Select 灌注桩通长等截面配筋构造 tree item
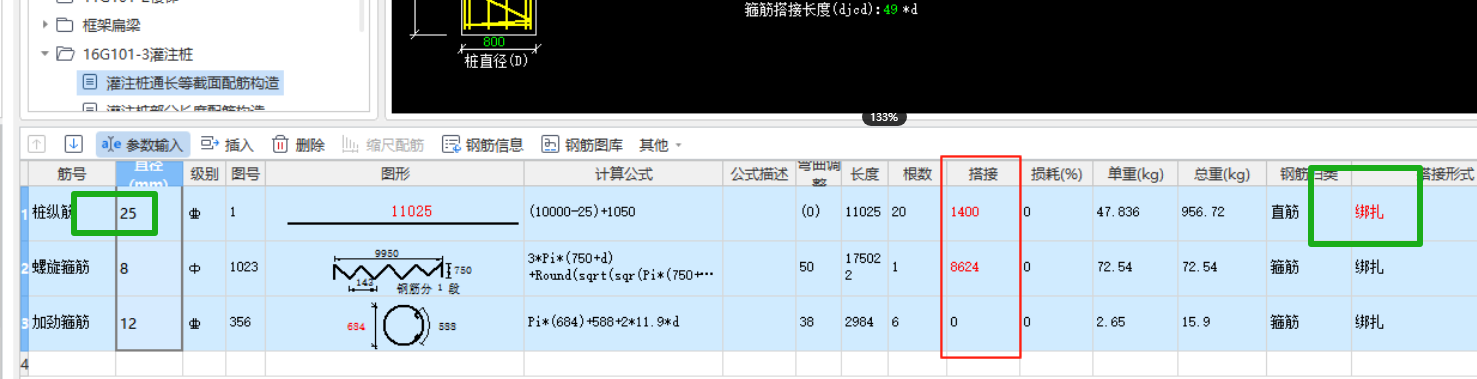Screen dimensions: 1477x379 coord(192,82)
